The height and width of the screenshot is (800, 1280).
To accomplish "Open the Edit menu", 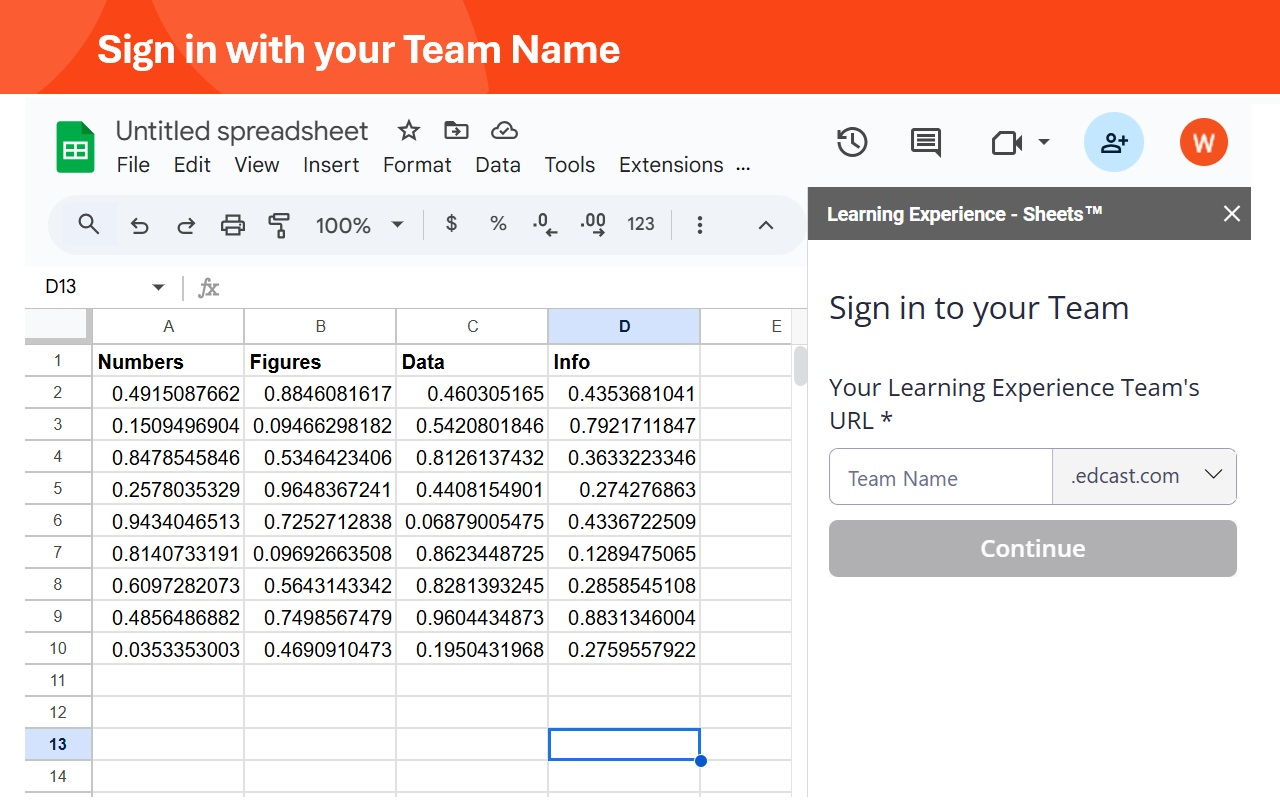I will pyautogui.click(x=192, y=165).
